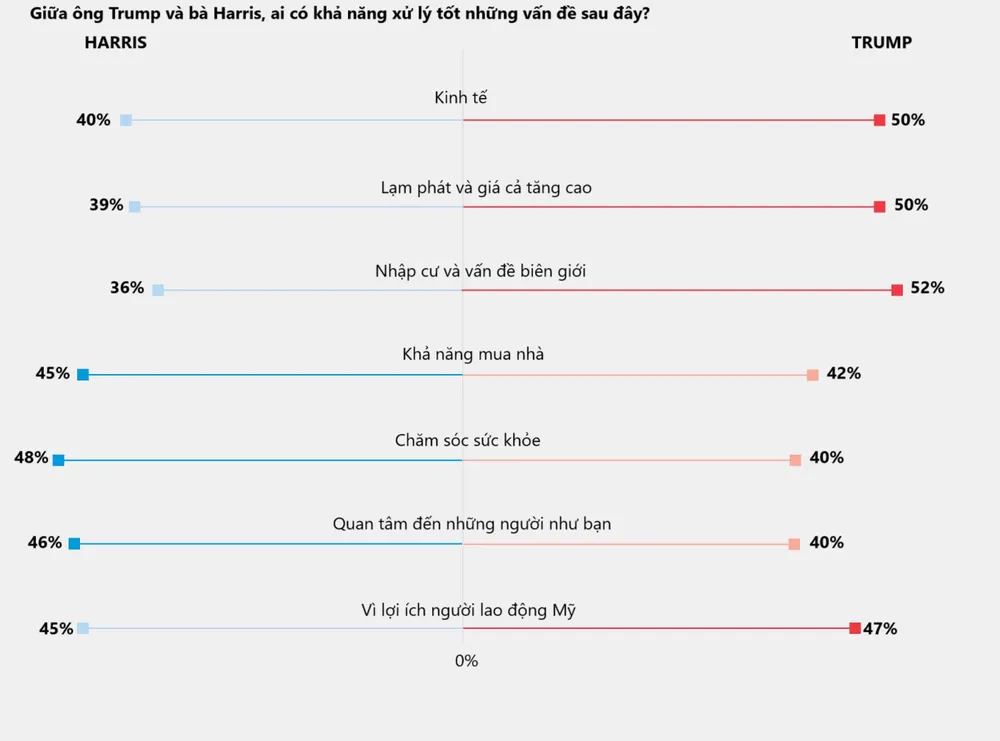Select Harris's 45% marker for Khả năng mua nhà
Image resolution: width=1000 pixels, height=741 pixels.
[83, 374]
